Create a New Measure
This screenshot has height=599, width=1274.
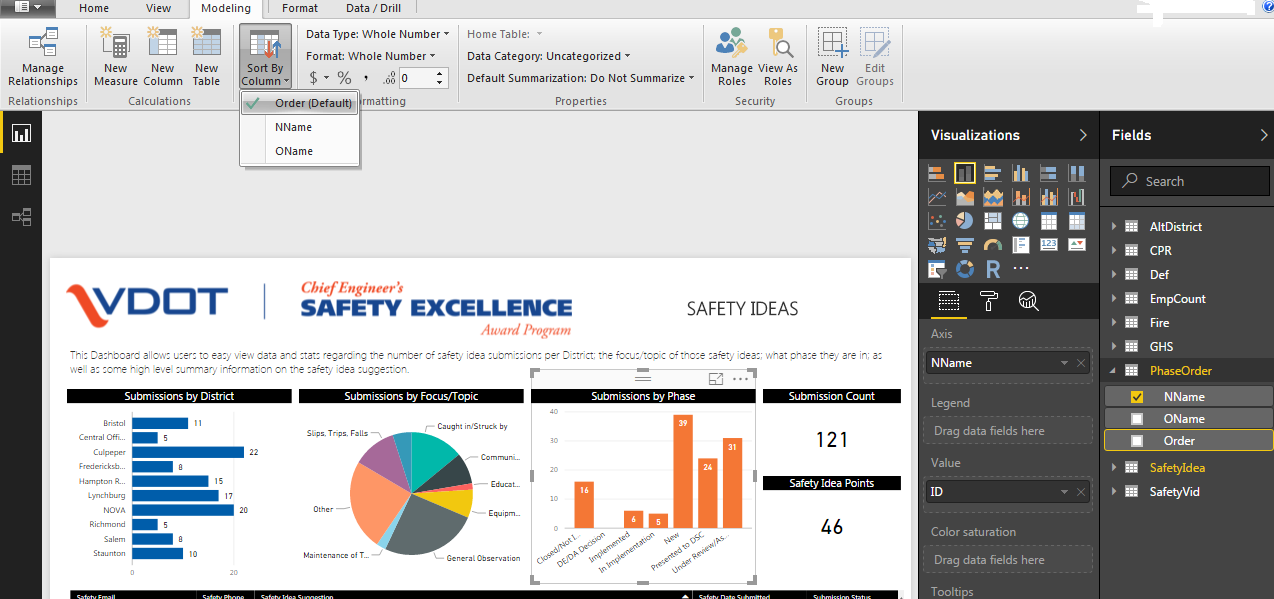tap(116, 58)
